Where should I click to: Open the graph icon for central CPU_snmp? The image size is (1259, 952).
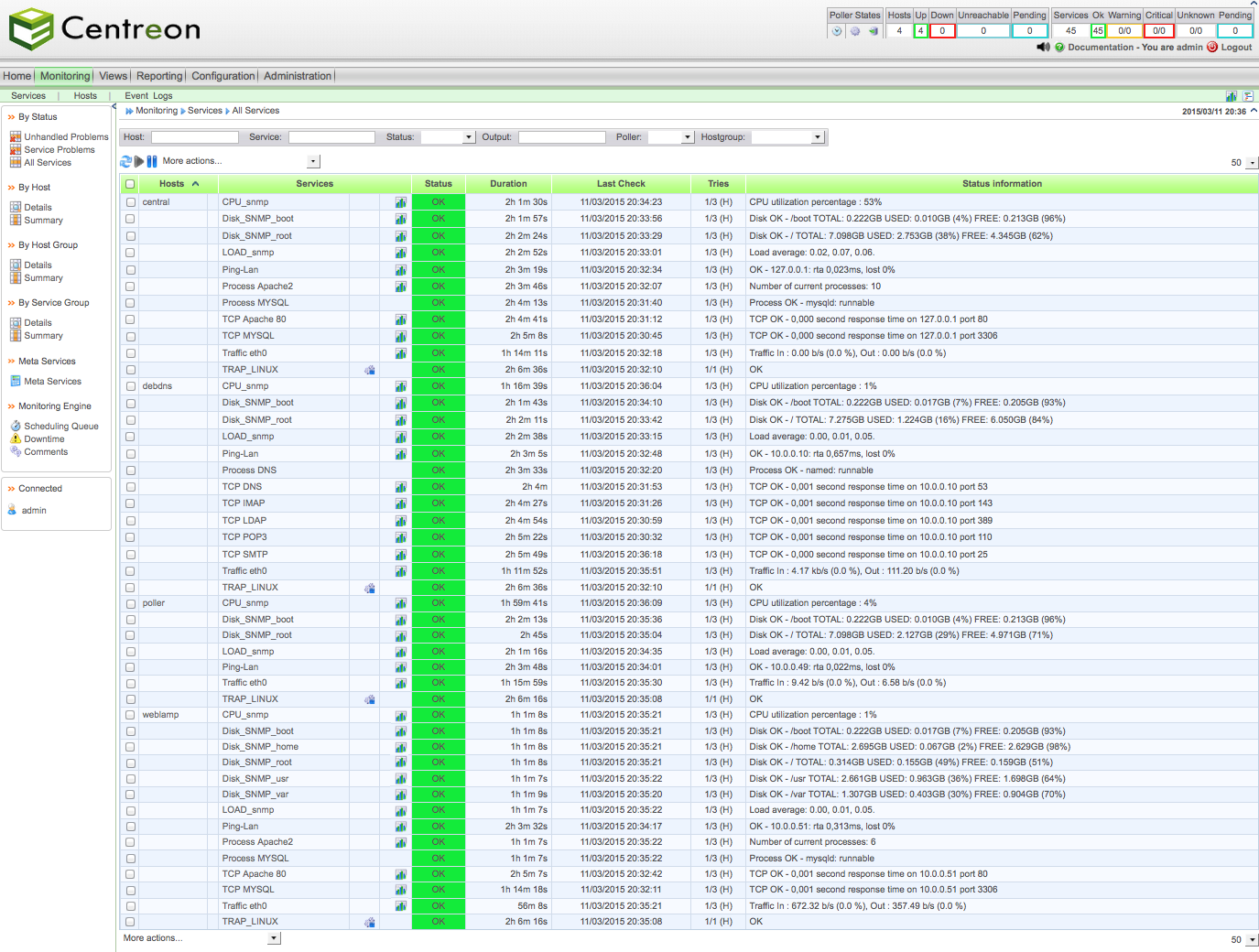[x=400, y=202]
